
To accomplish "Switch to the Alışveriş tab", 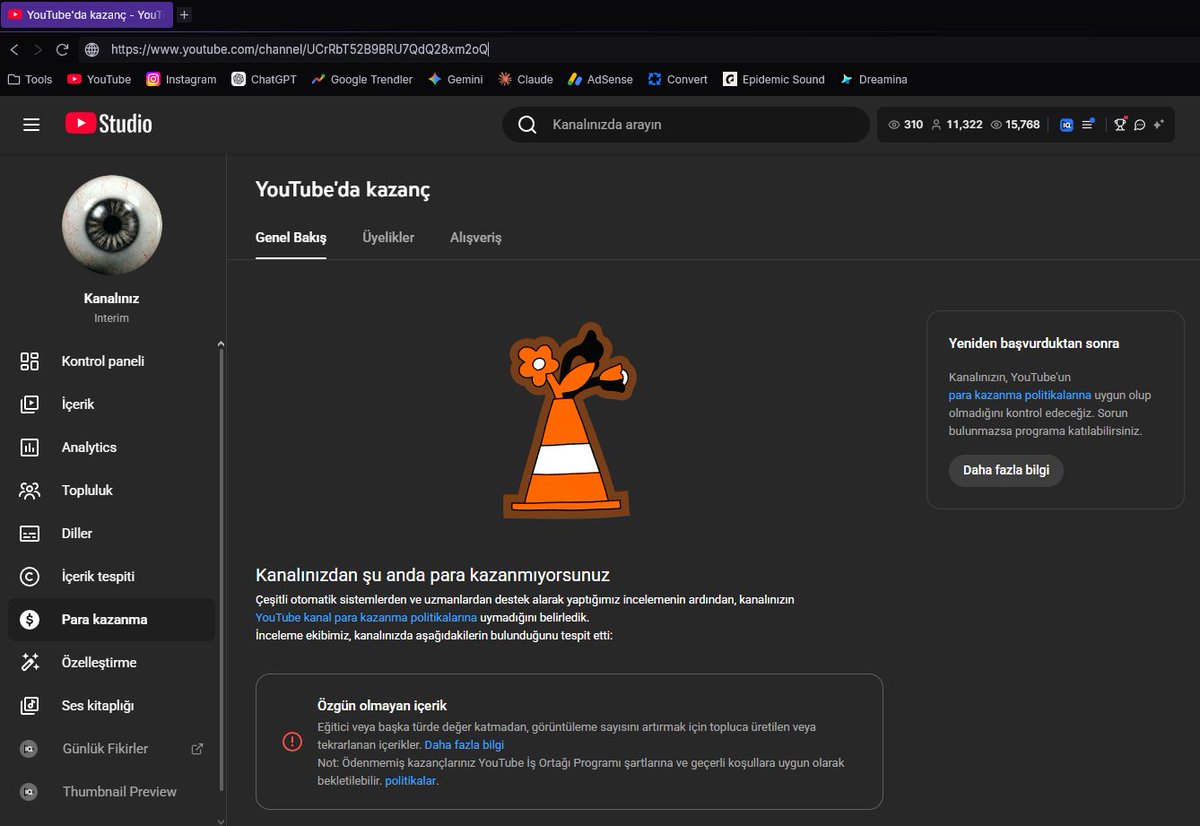I will click(476, 237).
